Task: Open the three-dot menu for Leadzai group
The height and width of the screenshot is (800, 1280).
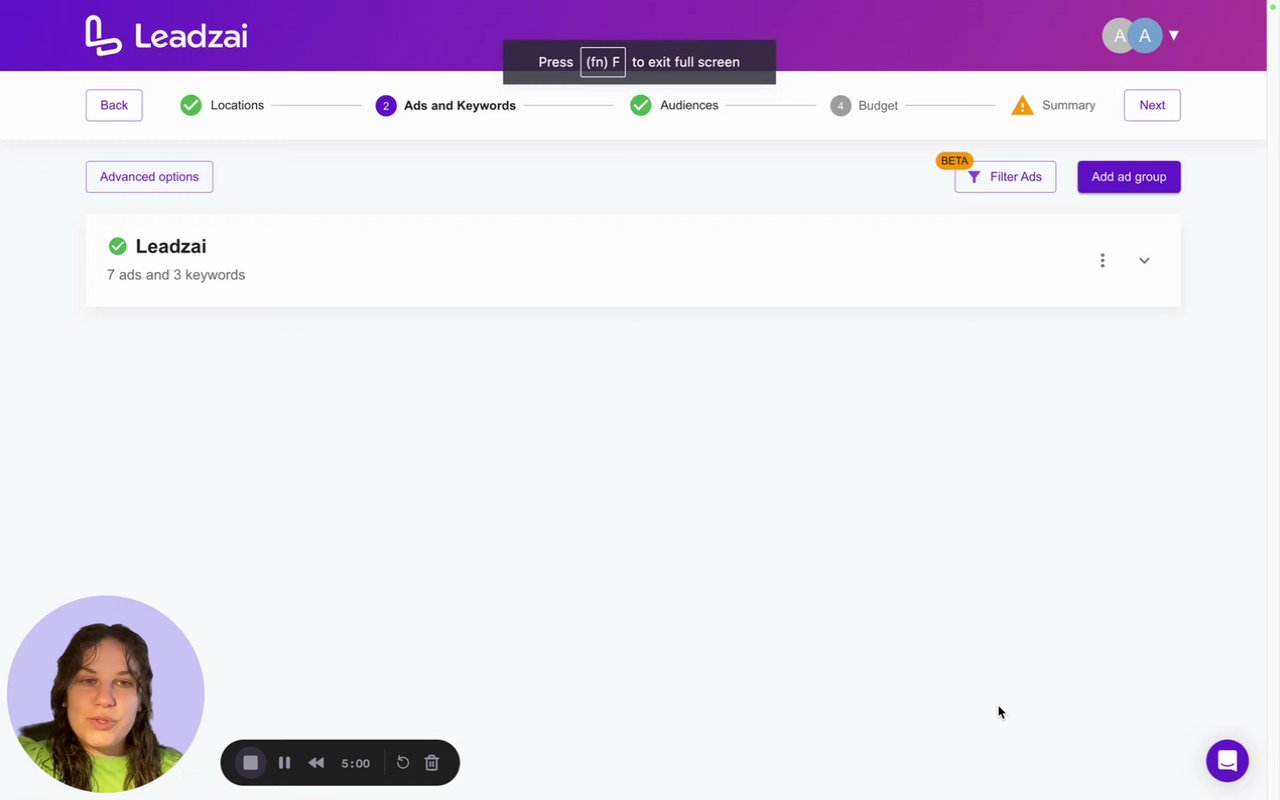Action: [x=1102, y=260]
